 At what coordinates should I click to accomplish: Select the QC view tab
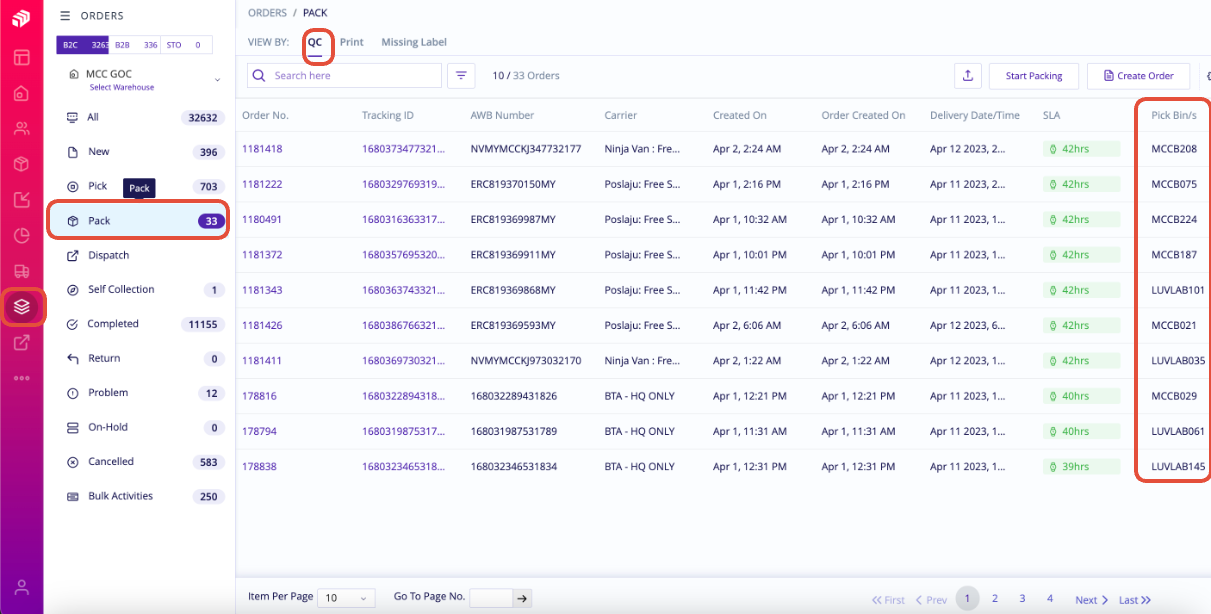[x=315, y=42]
